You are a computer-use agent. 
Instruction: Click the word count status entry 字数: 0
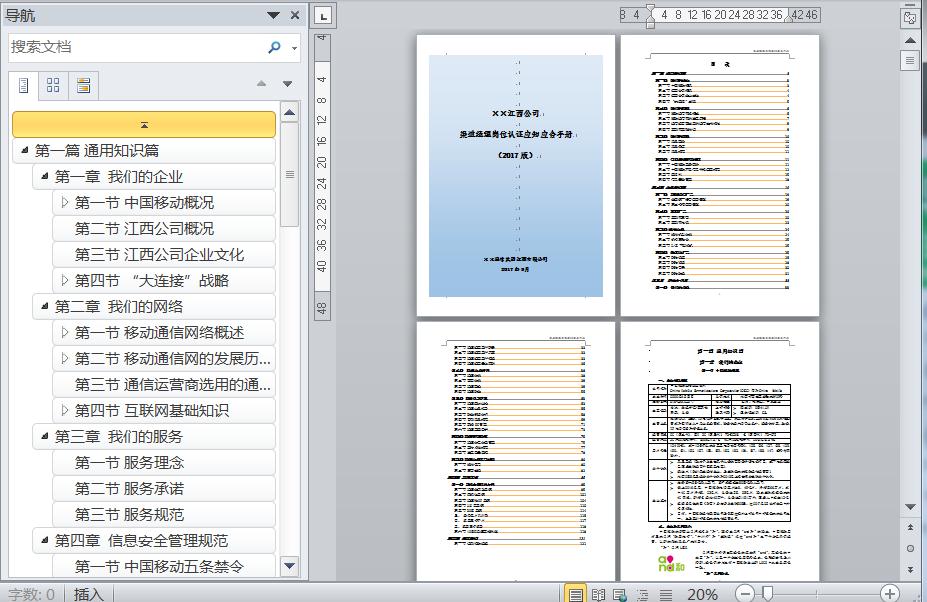pos(31,594)
